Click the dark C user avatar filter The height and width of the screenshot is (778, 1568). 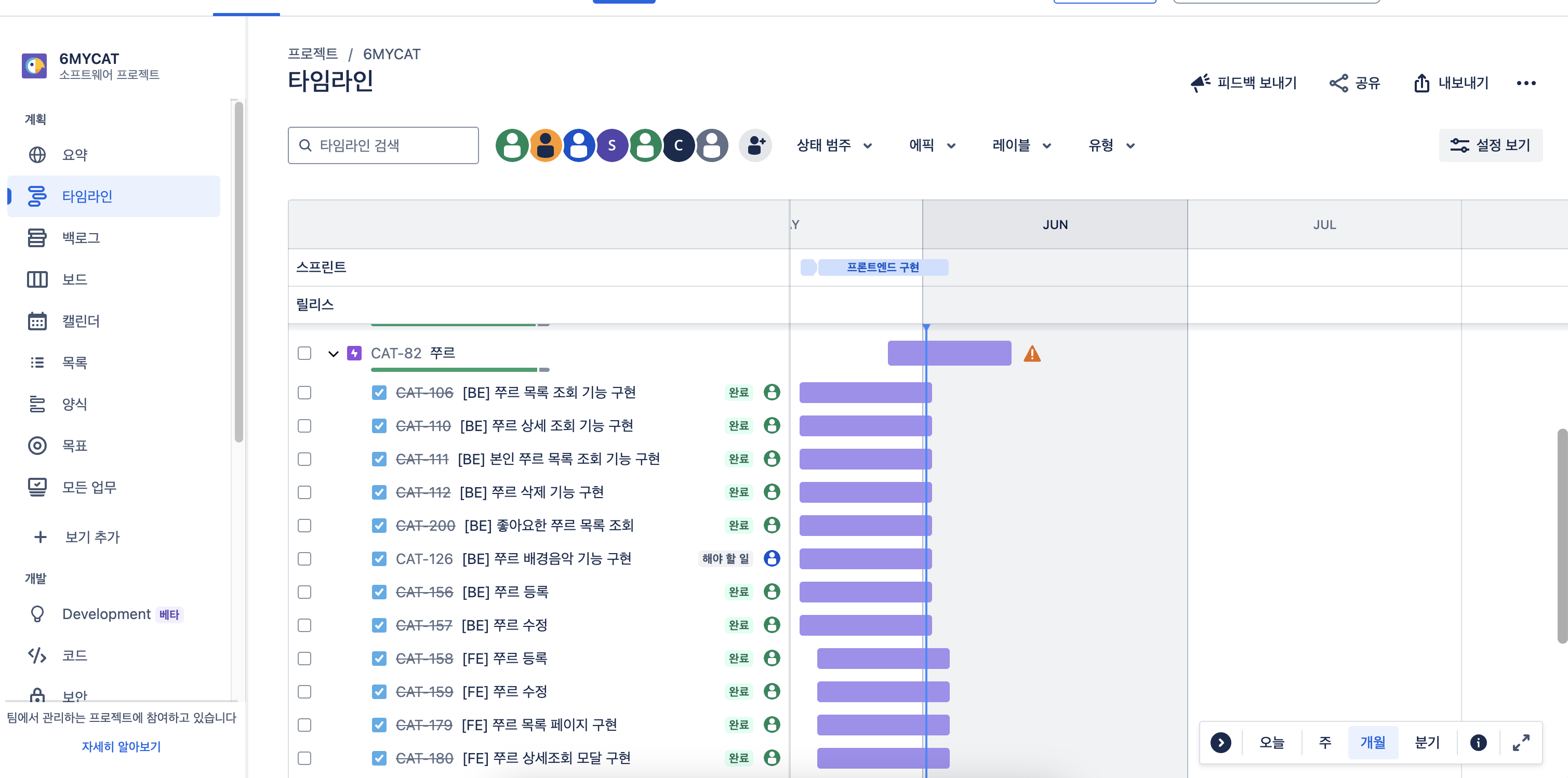tap(678, 145)
